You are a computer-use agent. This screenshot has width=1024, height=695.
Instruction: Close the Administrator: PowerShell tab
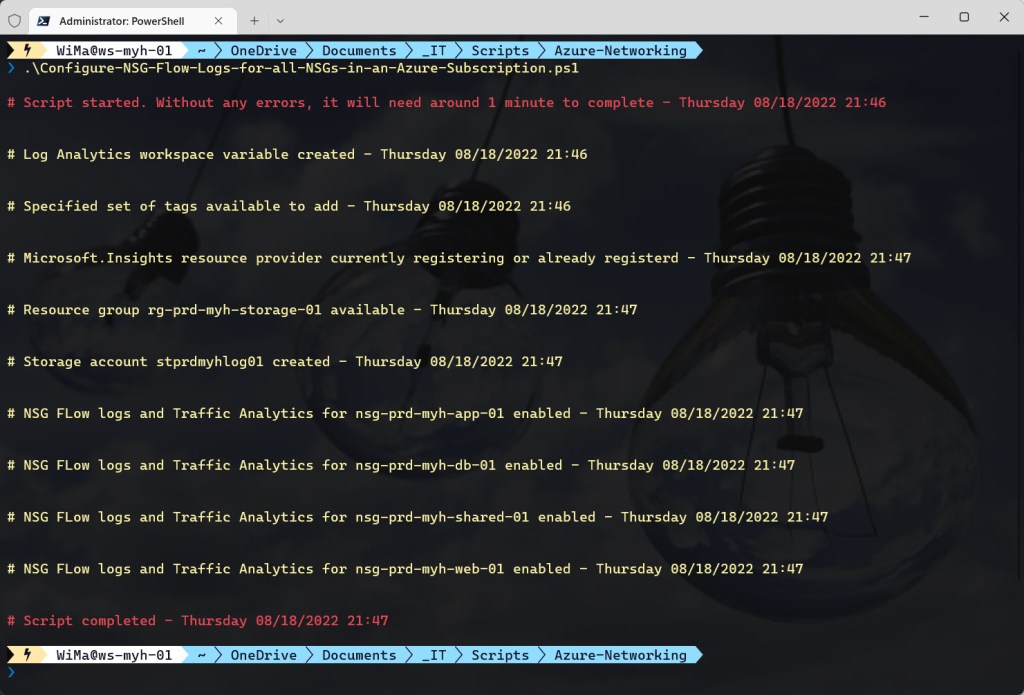coord(220,20)
